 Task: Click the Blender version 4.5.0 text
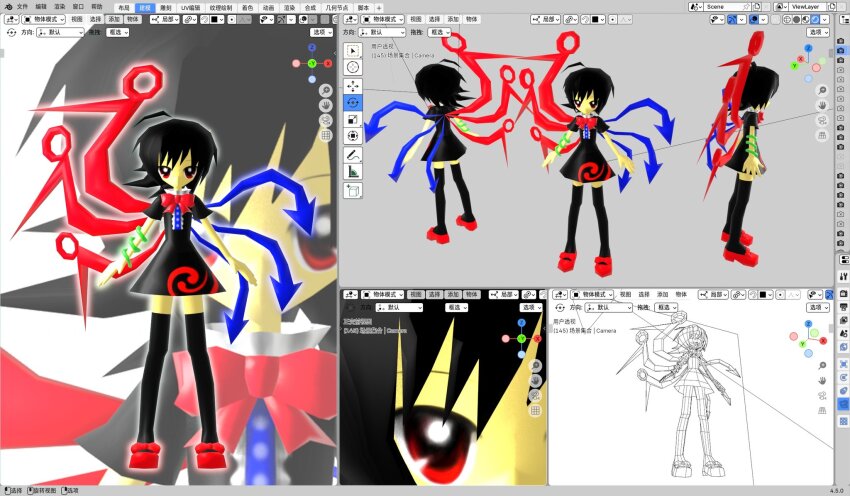[836, 490]
